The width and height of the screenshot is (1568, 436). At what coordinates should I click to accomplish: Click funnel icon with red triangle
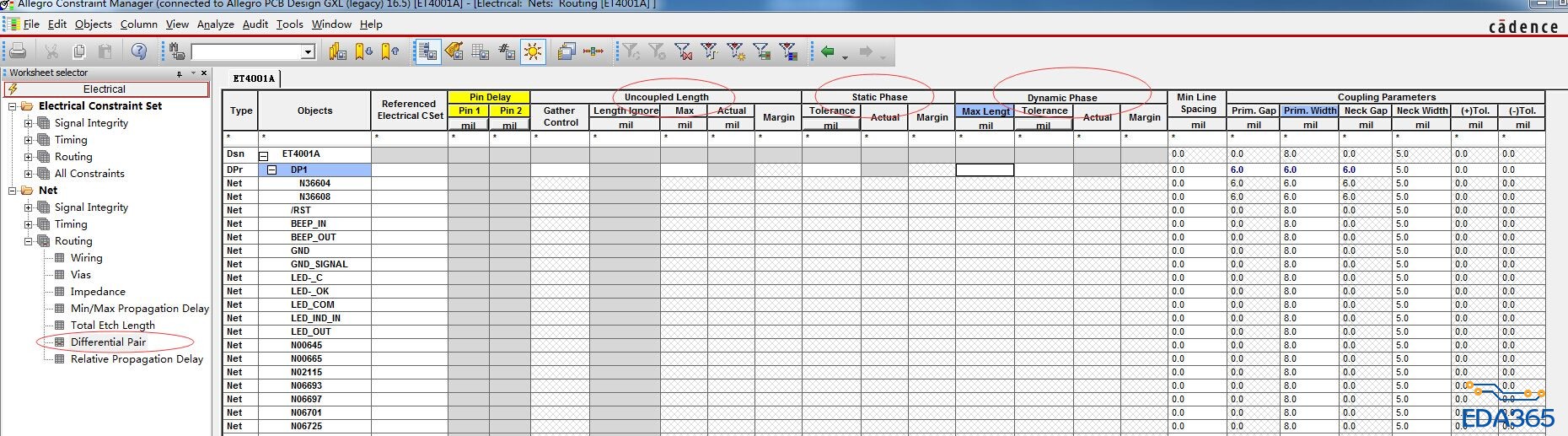click(x=710, y=51)
